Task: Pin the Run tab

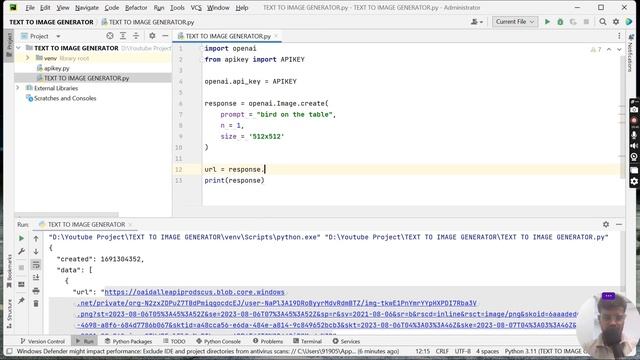Action: [x=21, y=301]
